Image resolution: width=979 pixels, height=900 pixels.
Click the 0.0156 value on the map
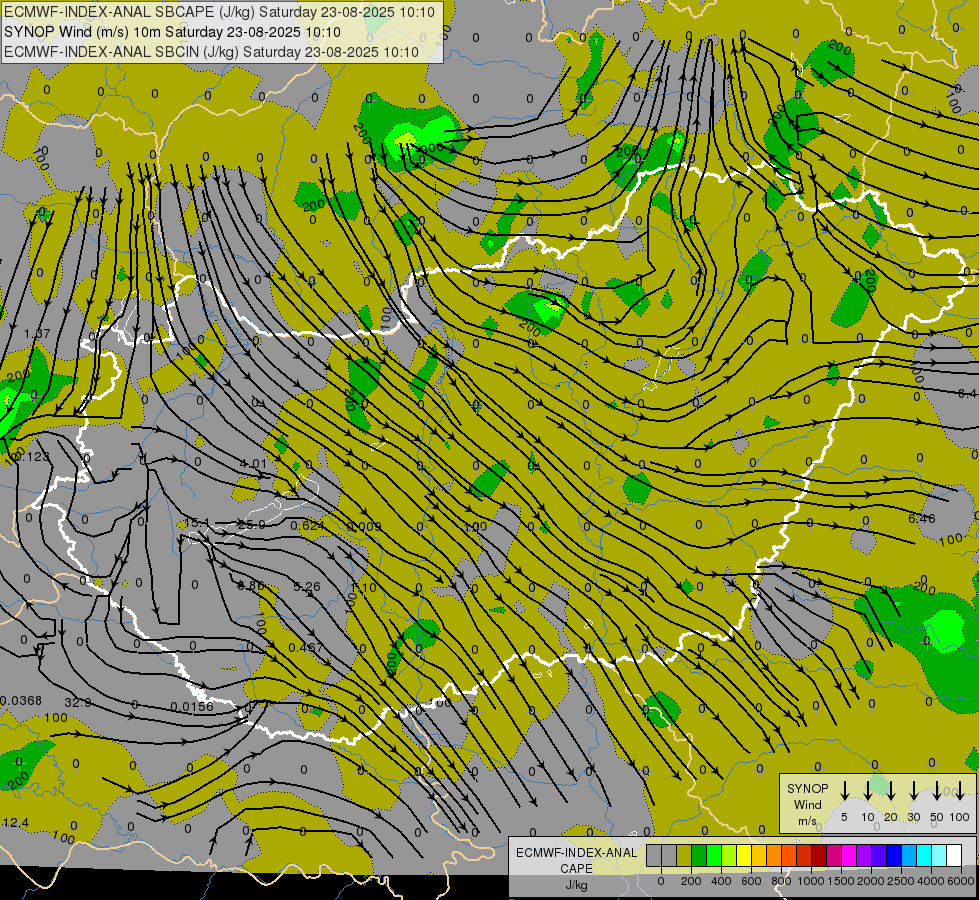[x=192, y=707]
